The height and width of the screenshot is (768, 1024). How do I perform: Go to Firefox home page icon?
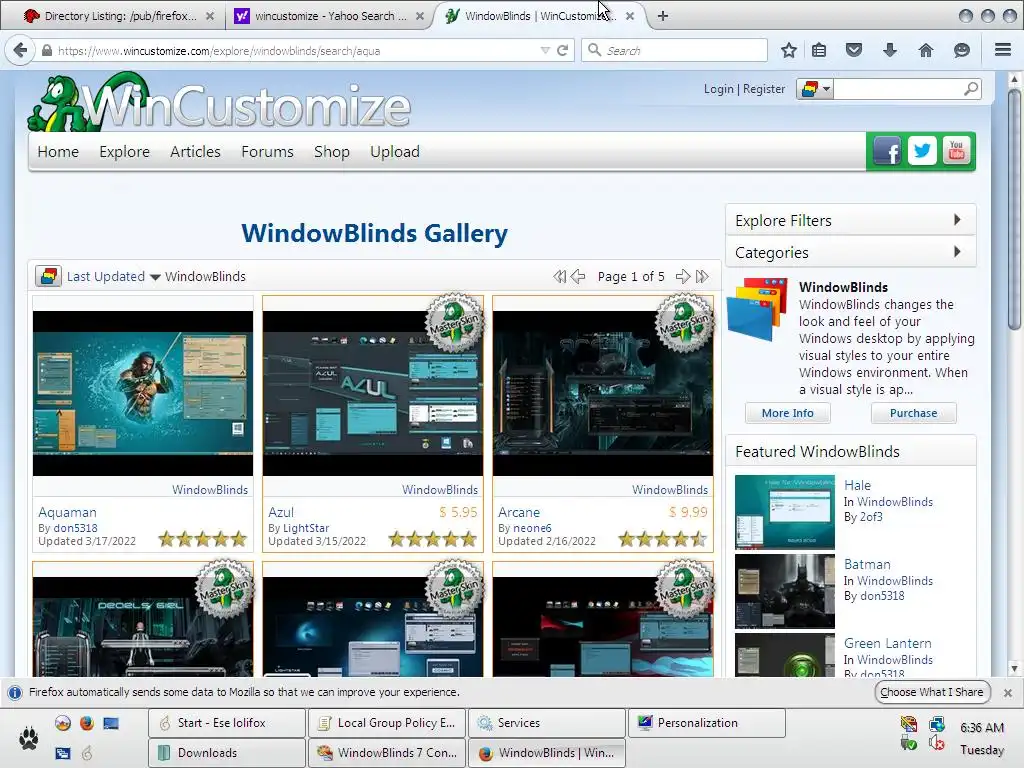[x=925, y=50]
